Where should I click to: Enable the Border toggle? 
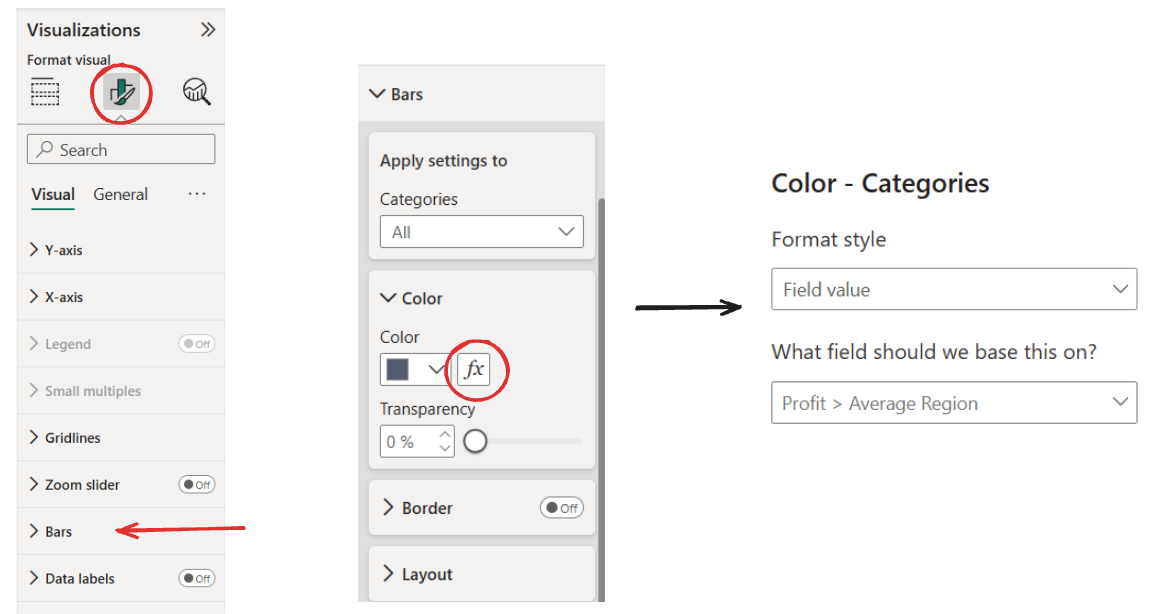(561, 508)
